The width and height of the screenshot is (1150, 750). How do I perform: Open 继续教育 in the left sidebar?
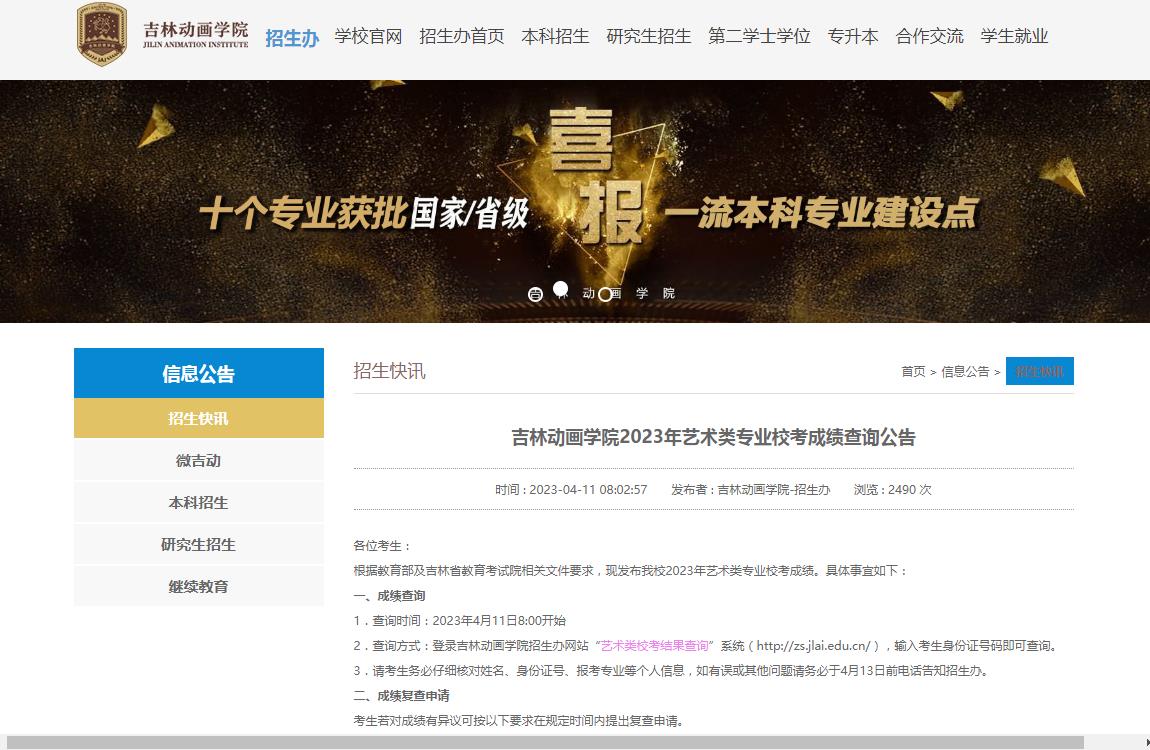tap(199, 586)
